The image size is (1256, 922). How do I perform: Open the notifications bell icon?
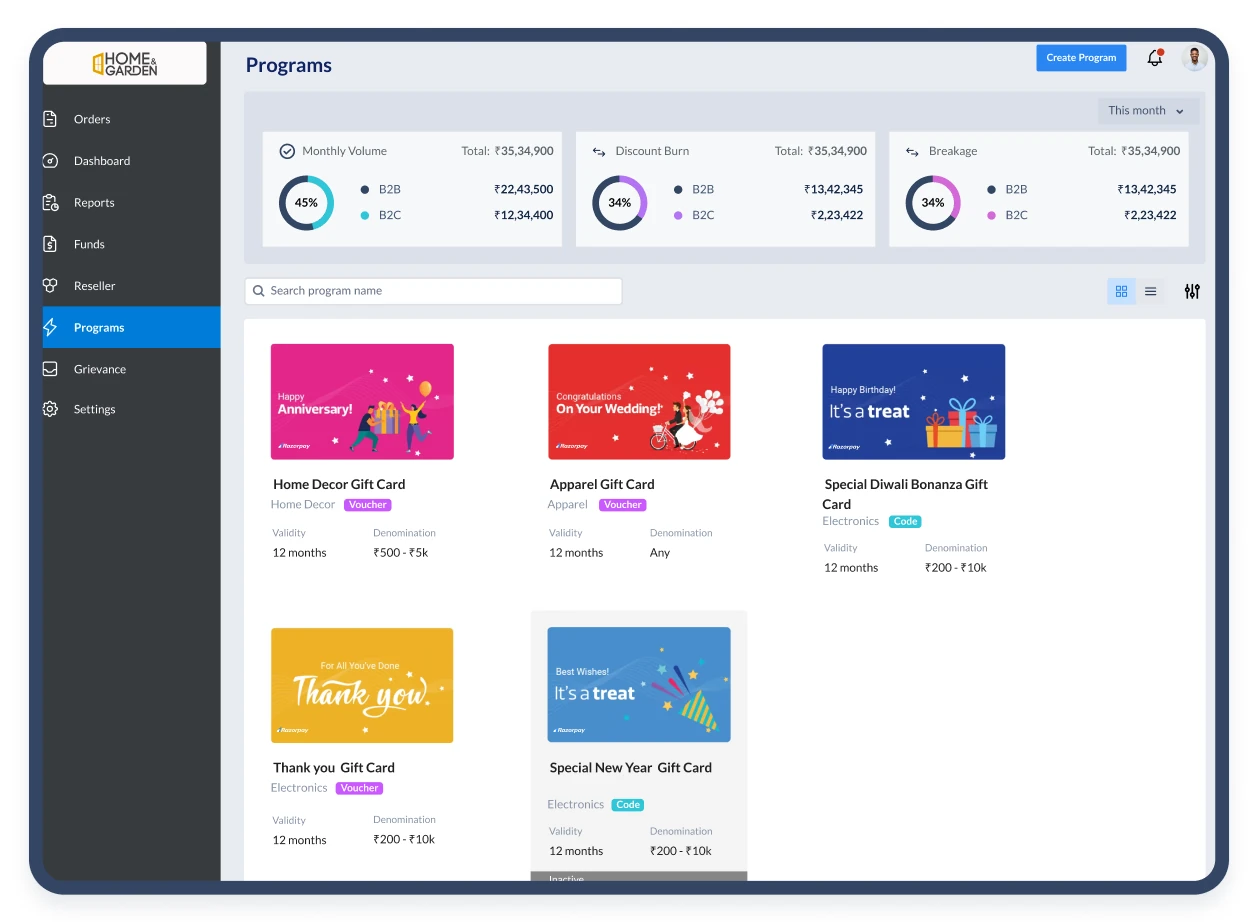coord(1155,58)
